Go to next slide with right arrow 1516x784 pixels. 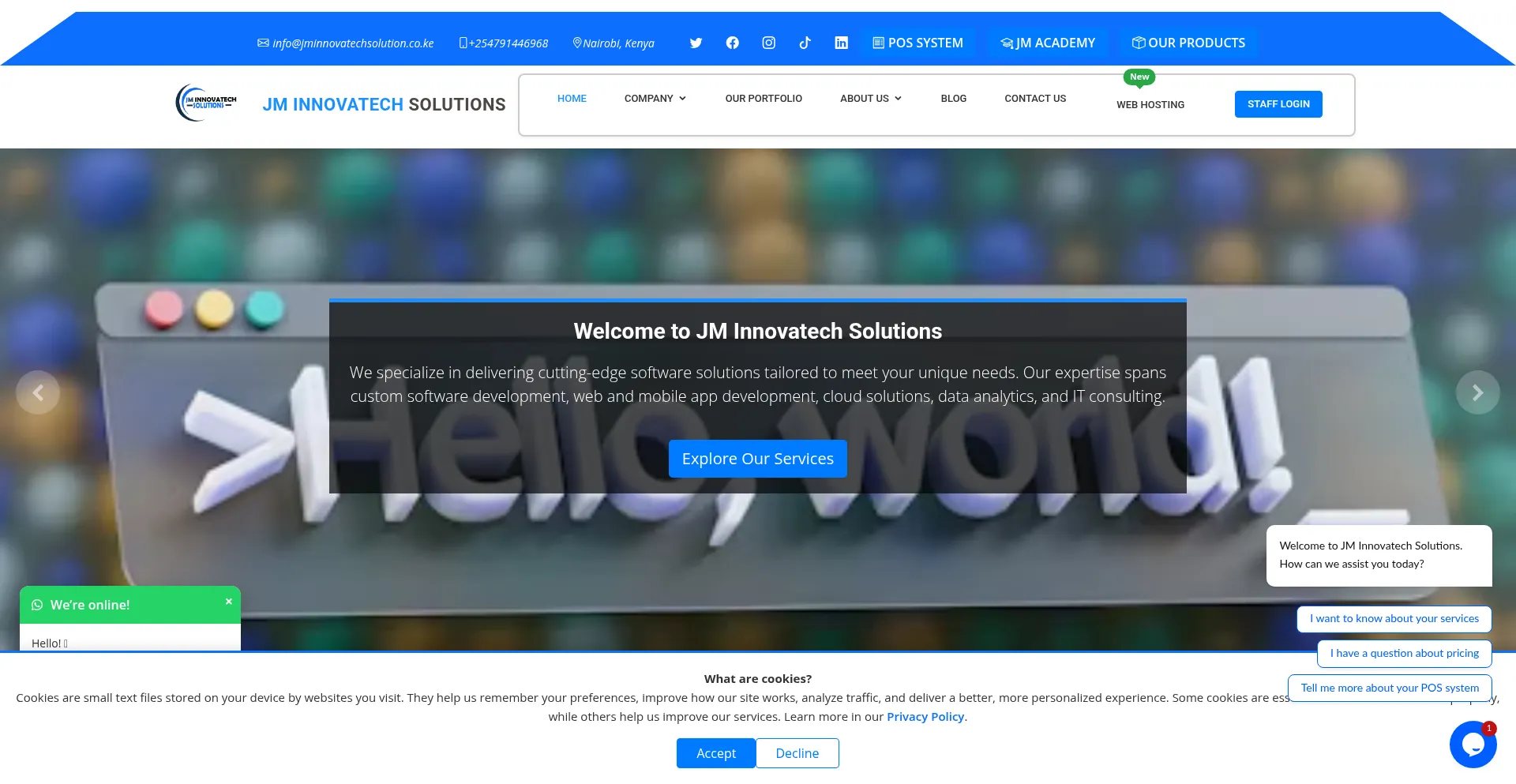pos(1477,392)
